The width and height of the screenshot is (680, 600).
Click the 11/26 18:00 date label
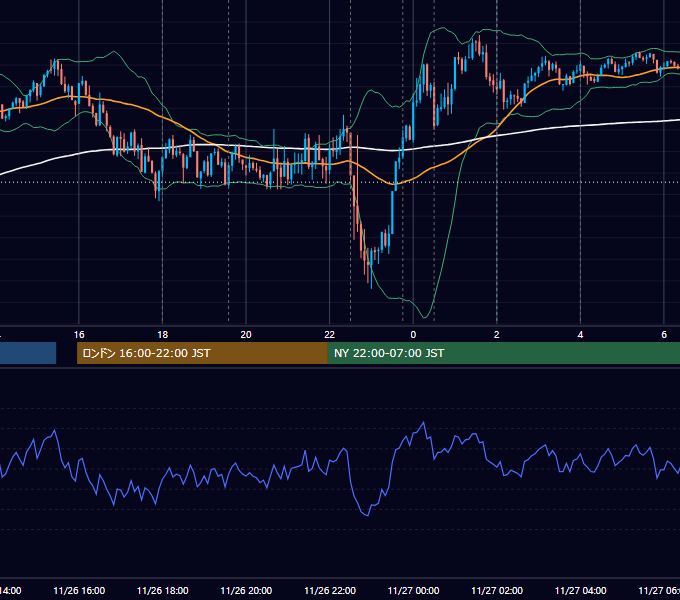pos(163,590)
